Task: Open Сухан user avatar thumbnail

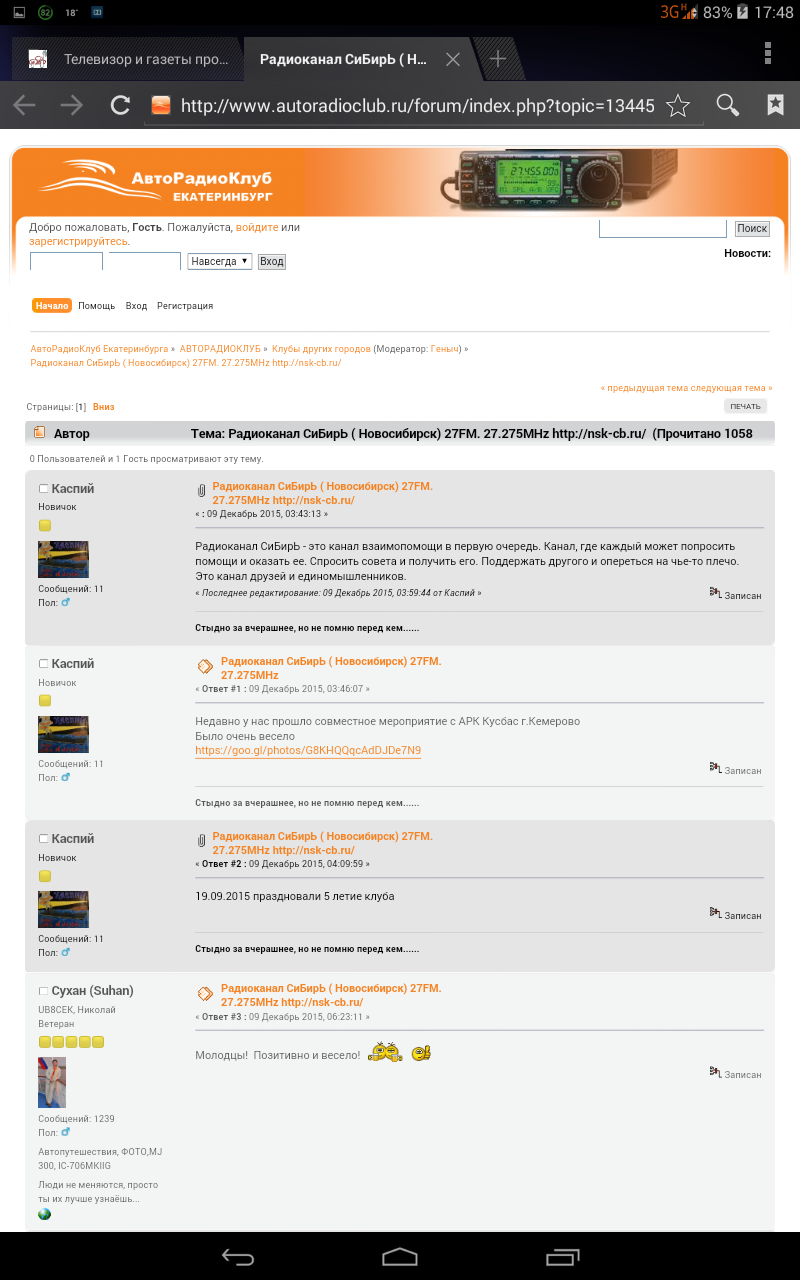Action: pos(52,1082)
